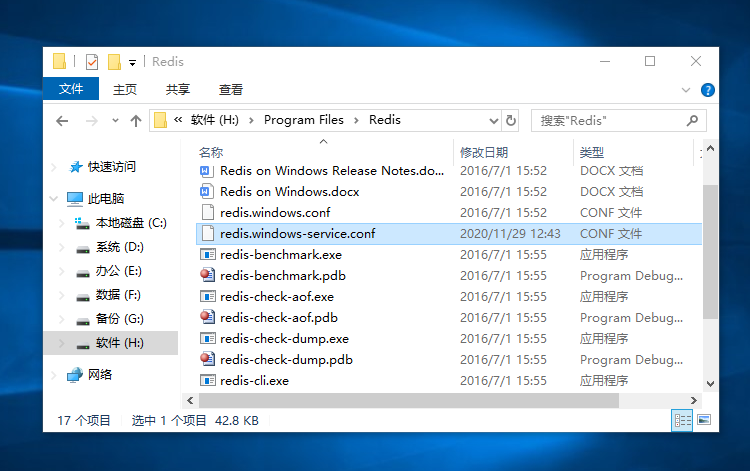Screen dimensions: 750x471
Task: Select Redis on Windows Release Notes file
Action: coord(332,171)
